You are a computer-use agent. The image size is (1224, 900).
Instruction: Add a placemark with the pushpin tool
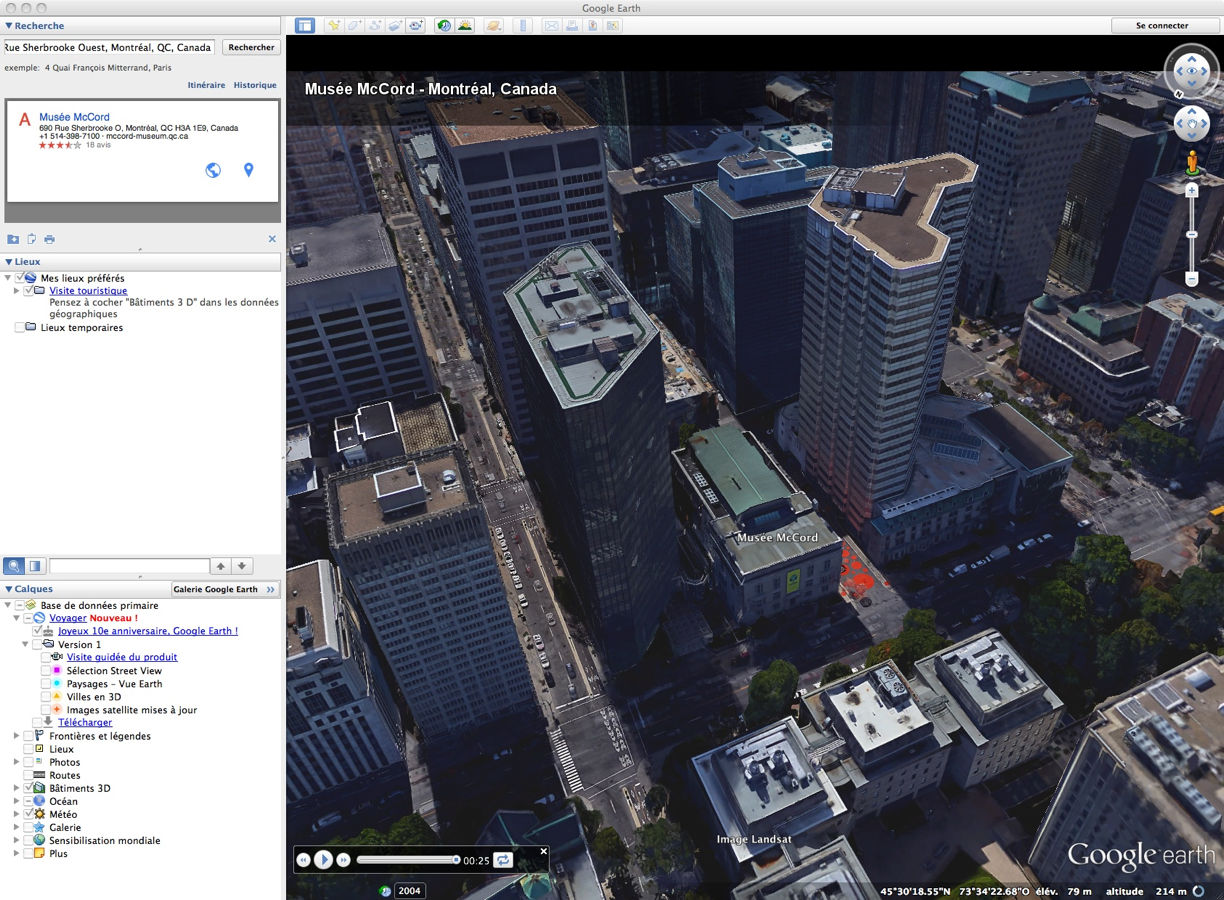(334, 25)
